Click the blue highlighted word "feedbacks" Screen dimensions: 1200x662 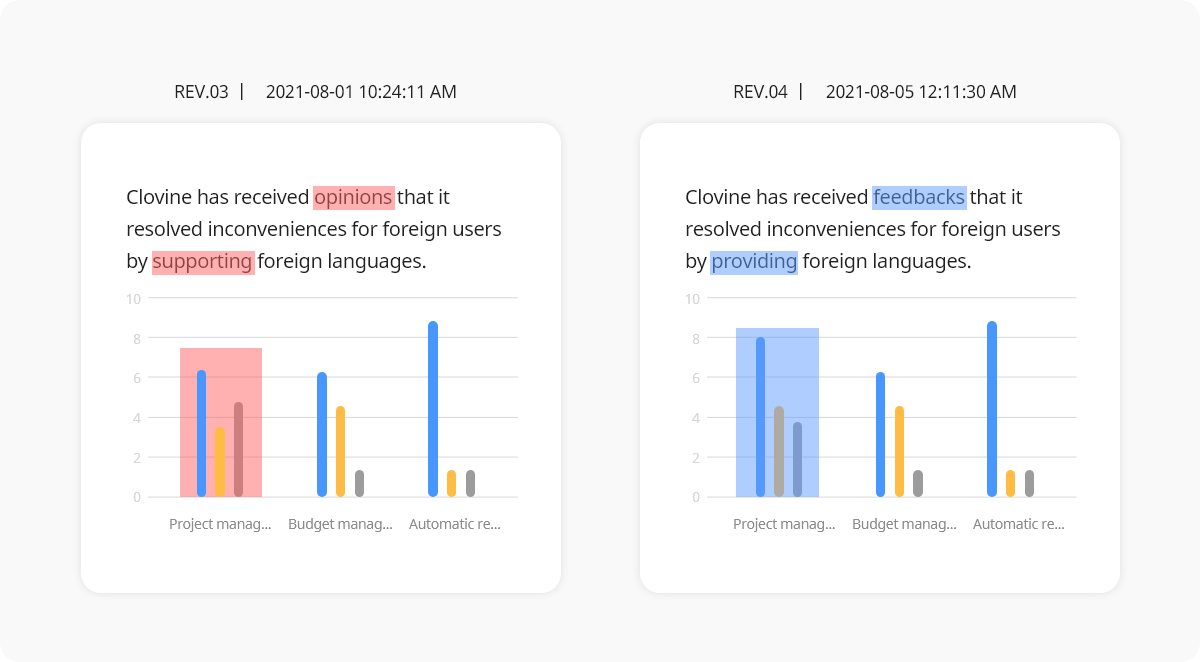click(x=920, y=197)
